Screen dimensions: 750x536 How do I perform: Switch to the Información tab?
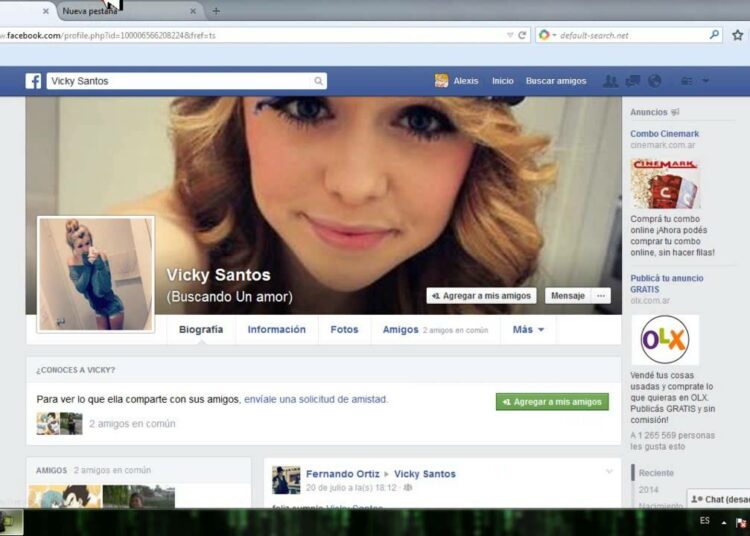point(276,330)
